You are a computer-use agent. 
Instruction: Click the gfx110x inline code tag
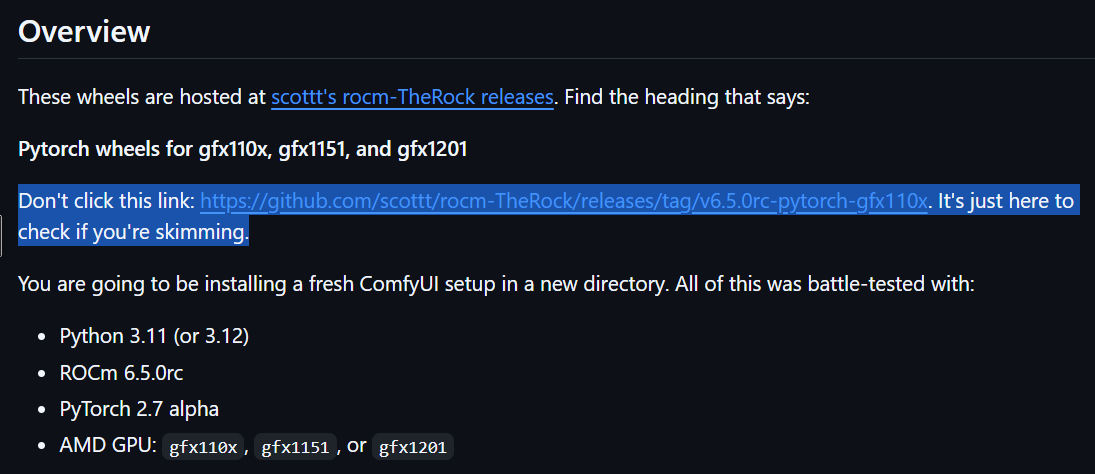pyautogui.click(x=203, y=447)
